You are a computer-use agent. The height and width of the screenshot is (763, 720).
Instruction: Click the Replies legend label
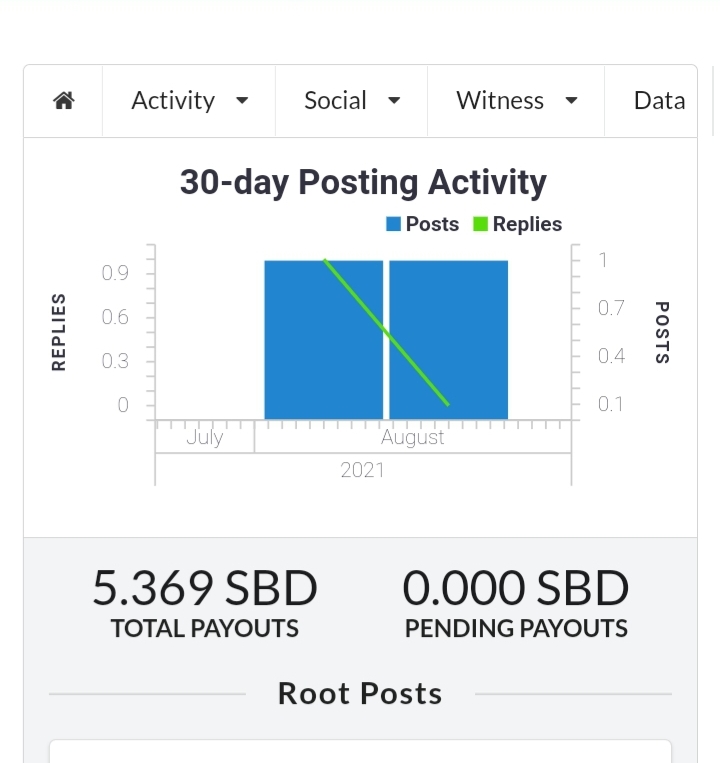click(527, 224)
